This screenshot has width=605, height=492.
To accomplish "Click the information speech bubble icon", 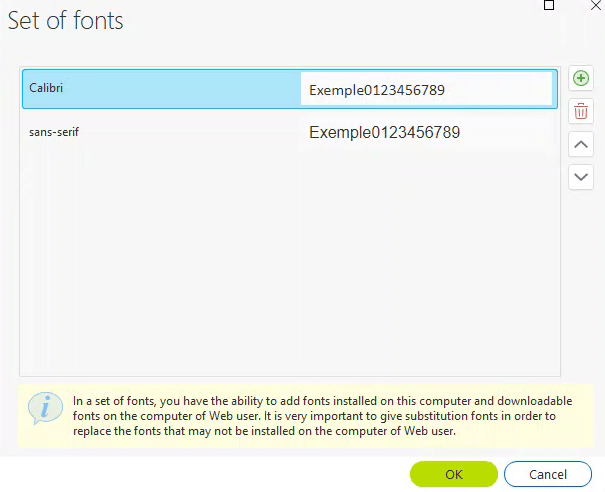I will coord(41,408).
